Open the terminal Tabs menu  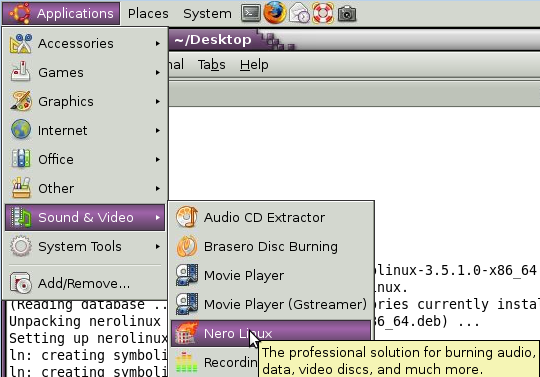211,65
